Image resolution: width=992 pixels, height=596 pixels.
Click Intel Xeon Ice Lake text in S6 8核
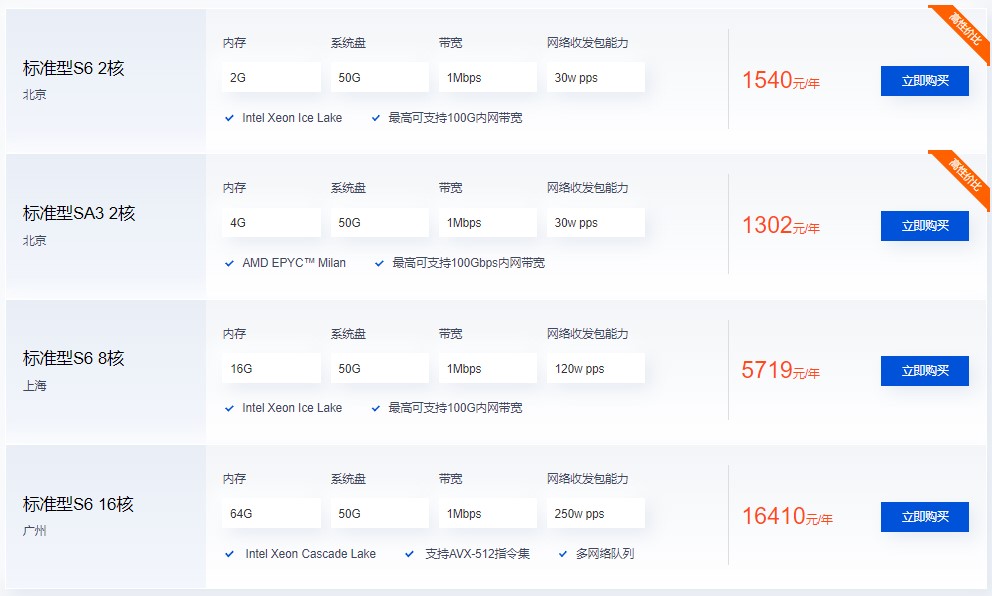click(292, 408)
